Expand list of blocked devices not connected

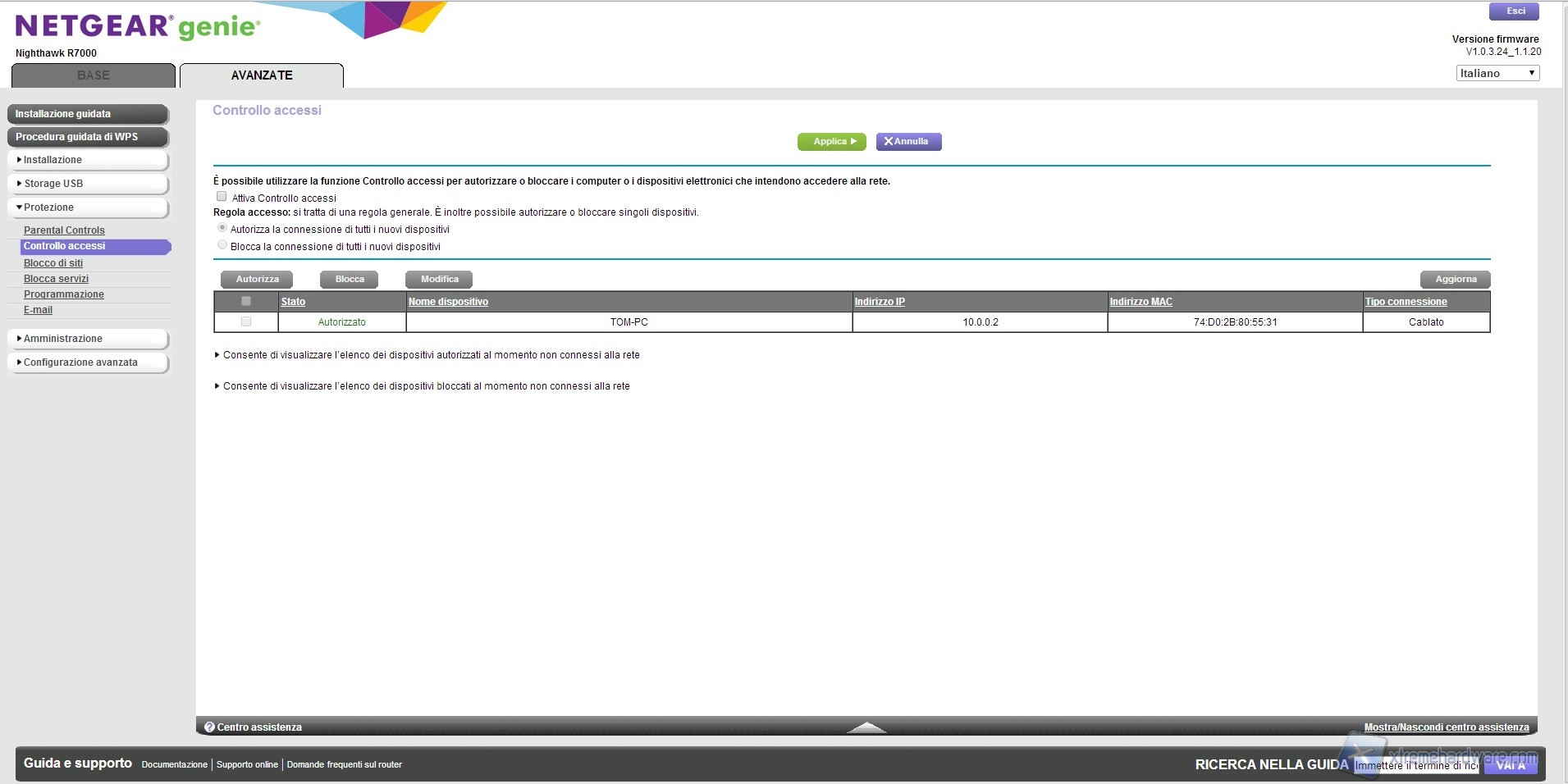422,386
